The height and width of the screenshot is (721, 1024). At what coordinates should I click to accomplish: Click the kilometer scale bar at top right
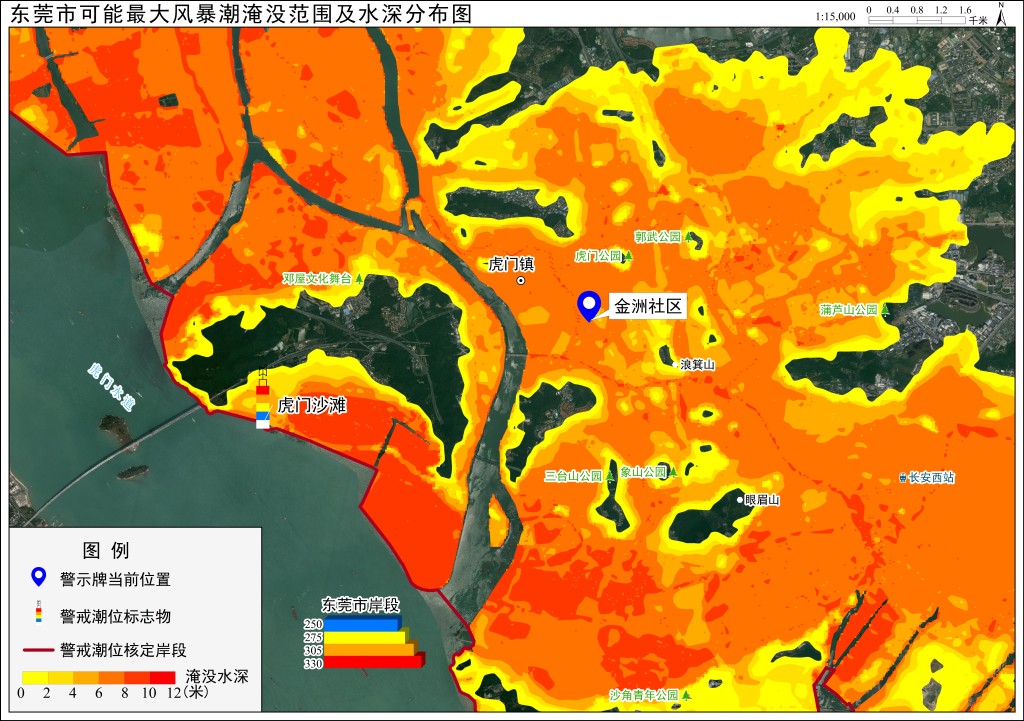917,20
